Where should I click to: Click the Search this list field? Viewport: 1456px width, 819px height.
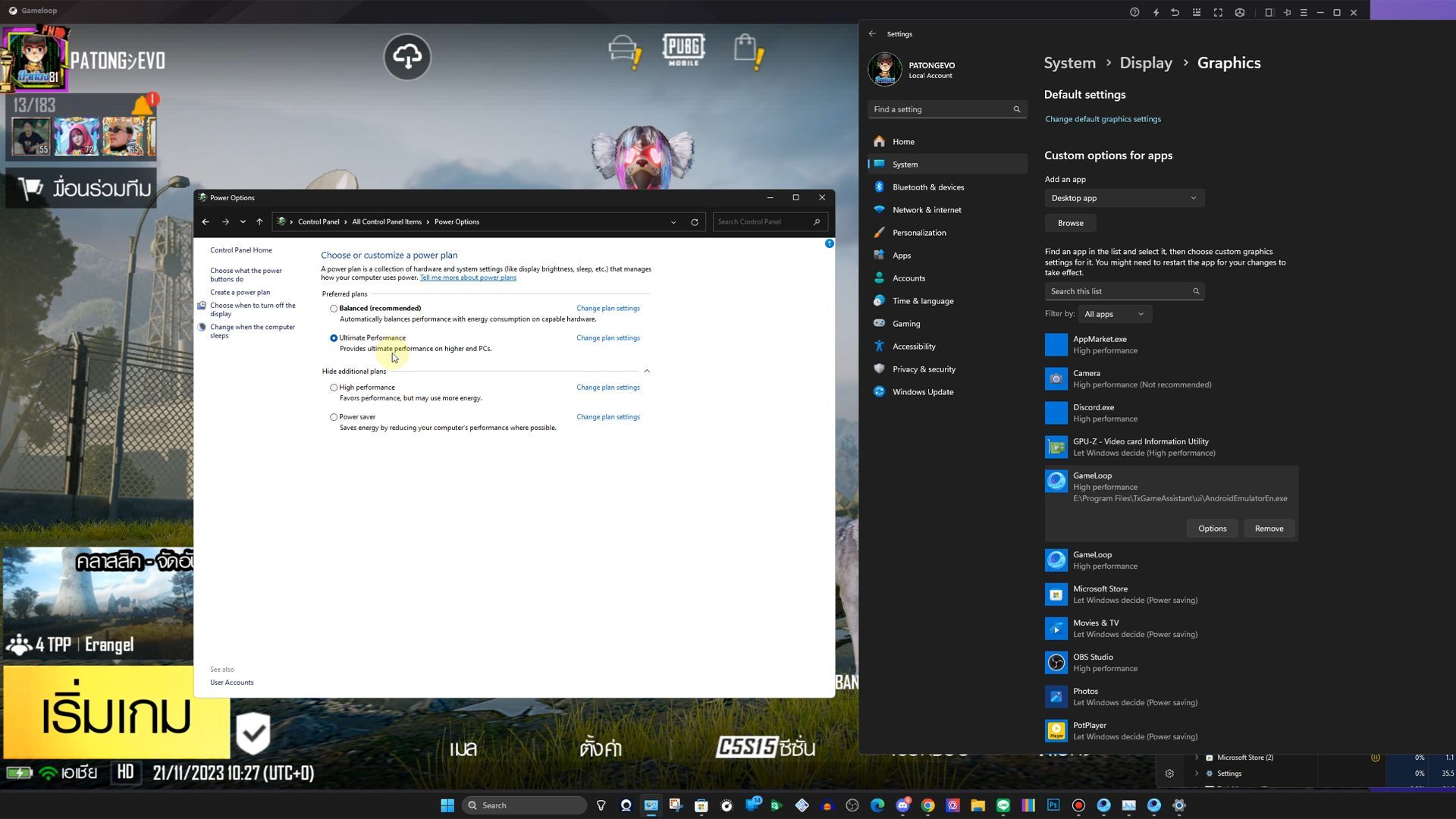click(x=1124, y=291)
